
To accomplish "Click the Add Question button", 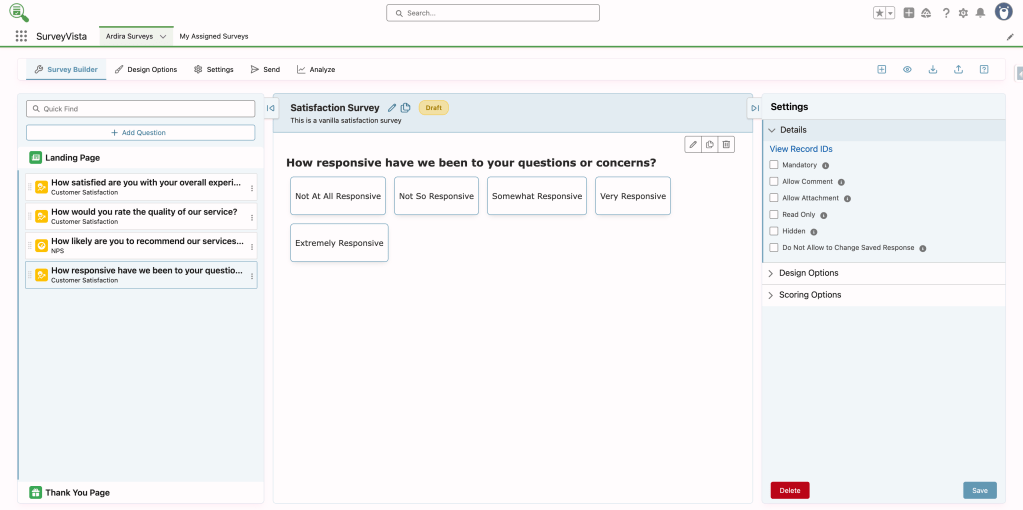I will [140, 132].
